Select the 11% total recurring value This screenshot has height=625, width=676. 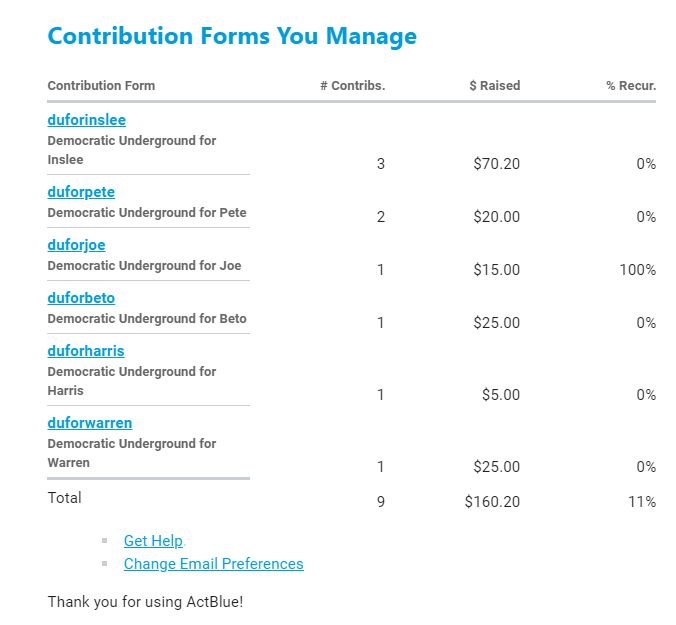click(x=641, y=502)
